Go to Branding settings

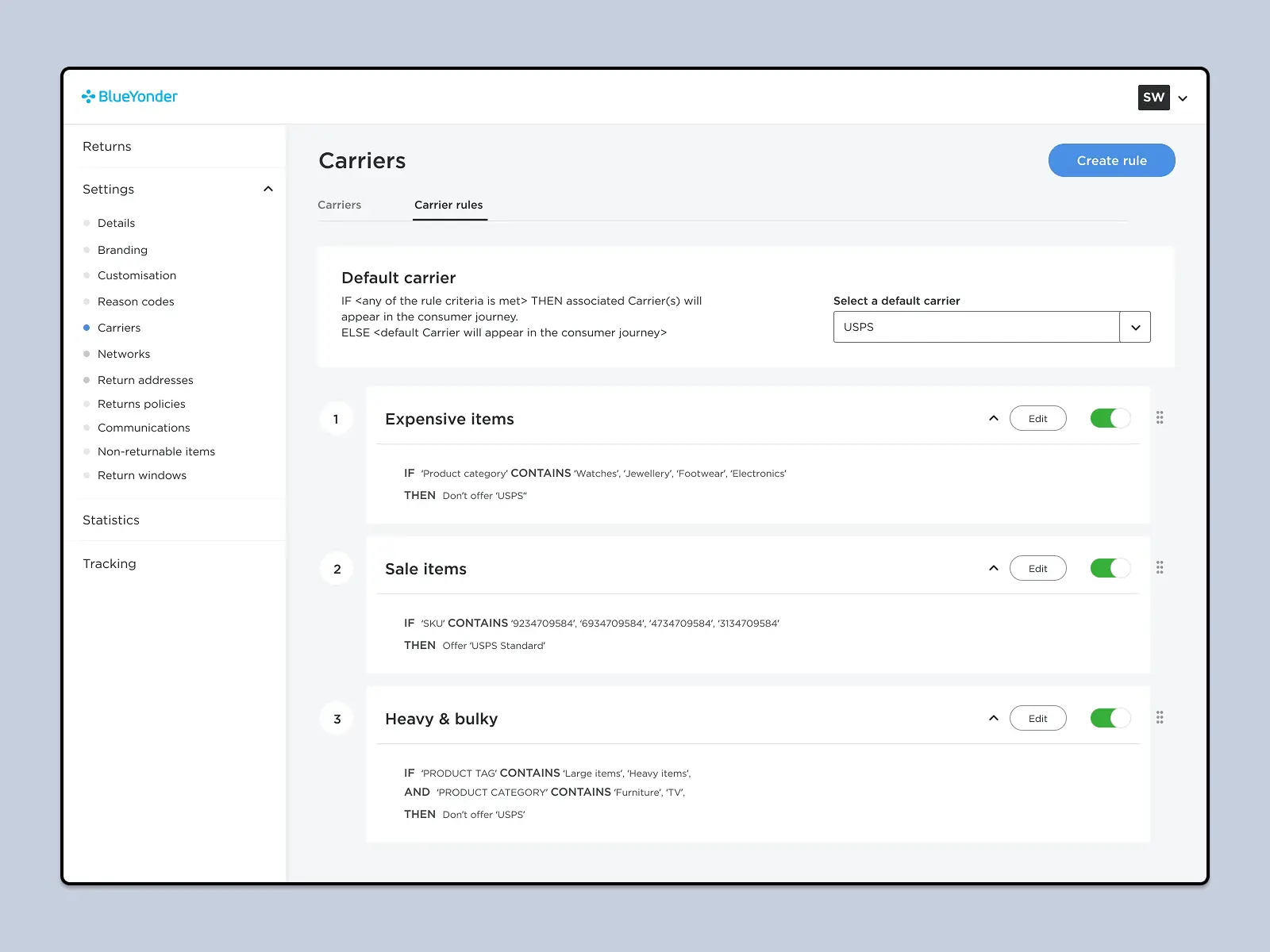tap(122, 250)
